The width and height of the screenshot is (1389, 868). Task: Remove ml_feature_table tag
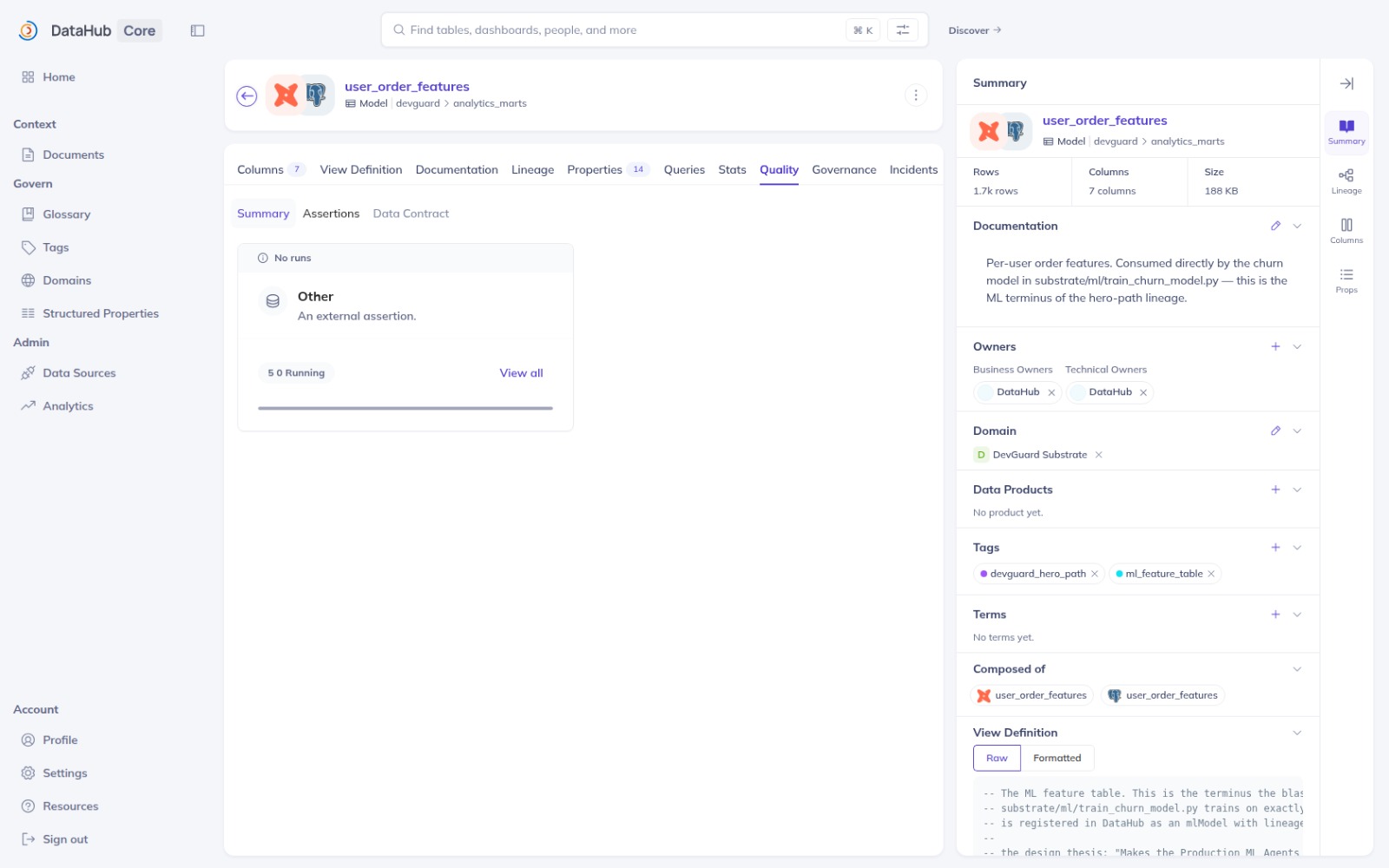pos(1211,574)
